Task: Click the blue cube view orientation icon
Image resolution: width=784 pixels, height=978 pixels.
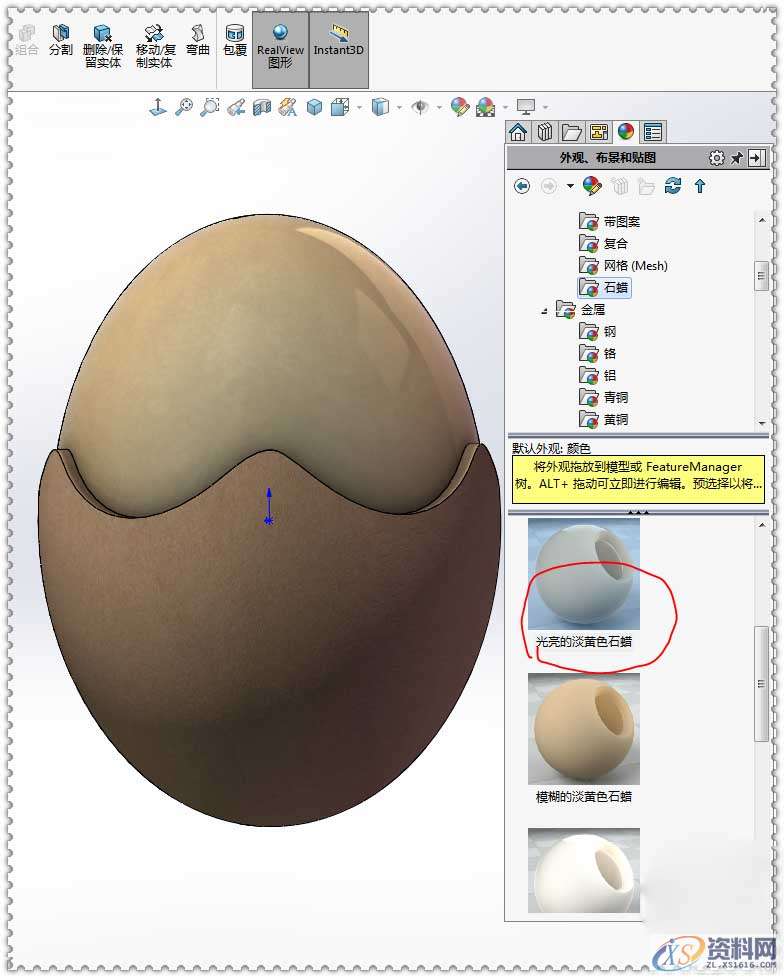Action: [314, 107]
